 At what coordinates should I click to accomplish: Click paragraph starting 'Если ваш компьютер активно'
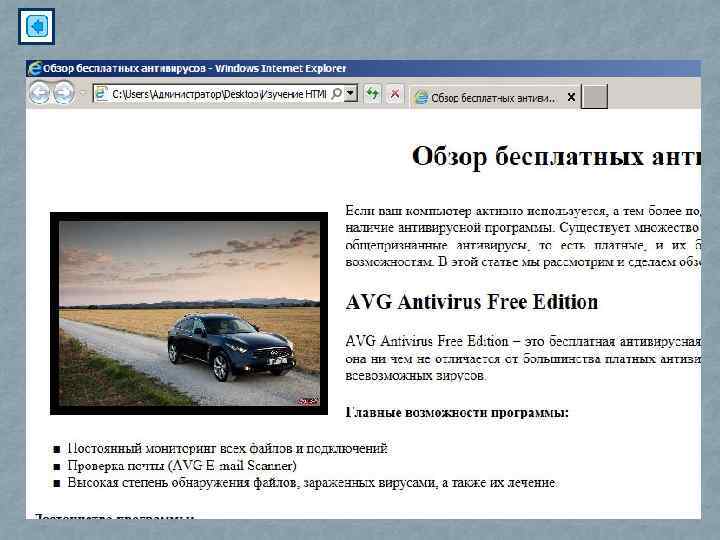click(523, 236)
